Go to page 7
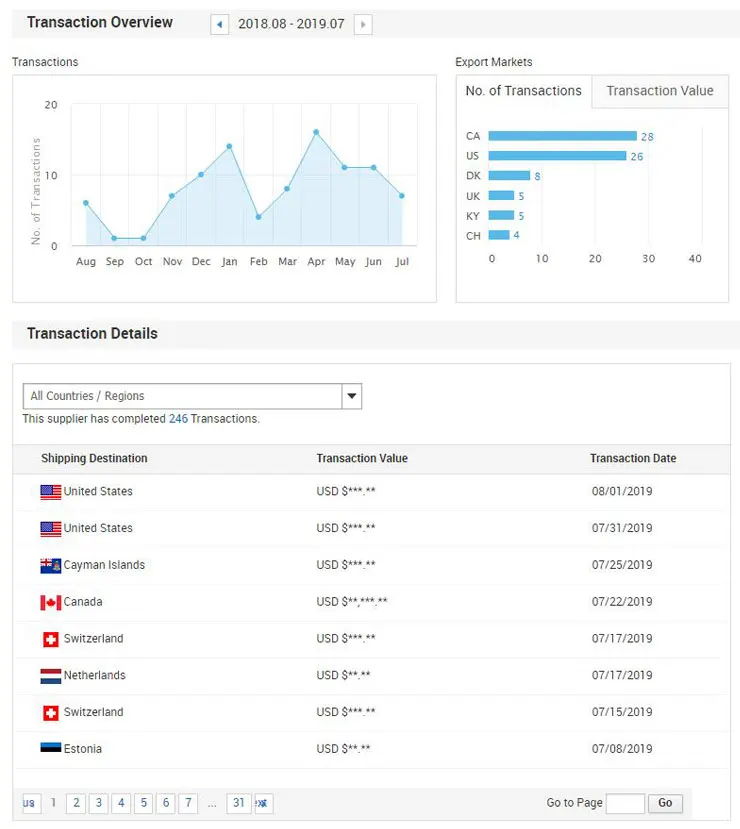Image resolution: width=740 pixels, height=829 pixels. click(x=188, y=803)
